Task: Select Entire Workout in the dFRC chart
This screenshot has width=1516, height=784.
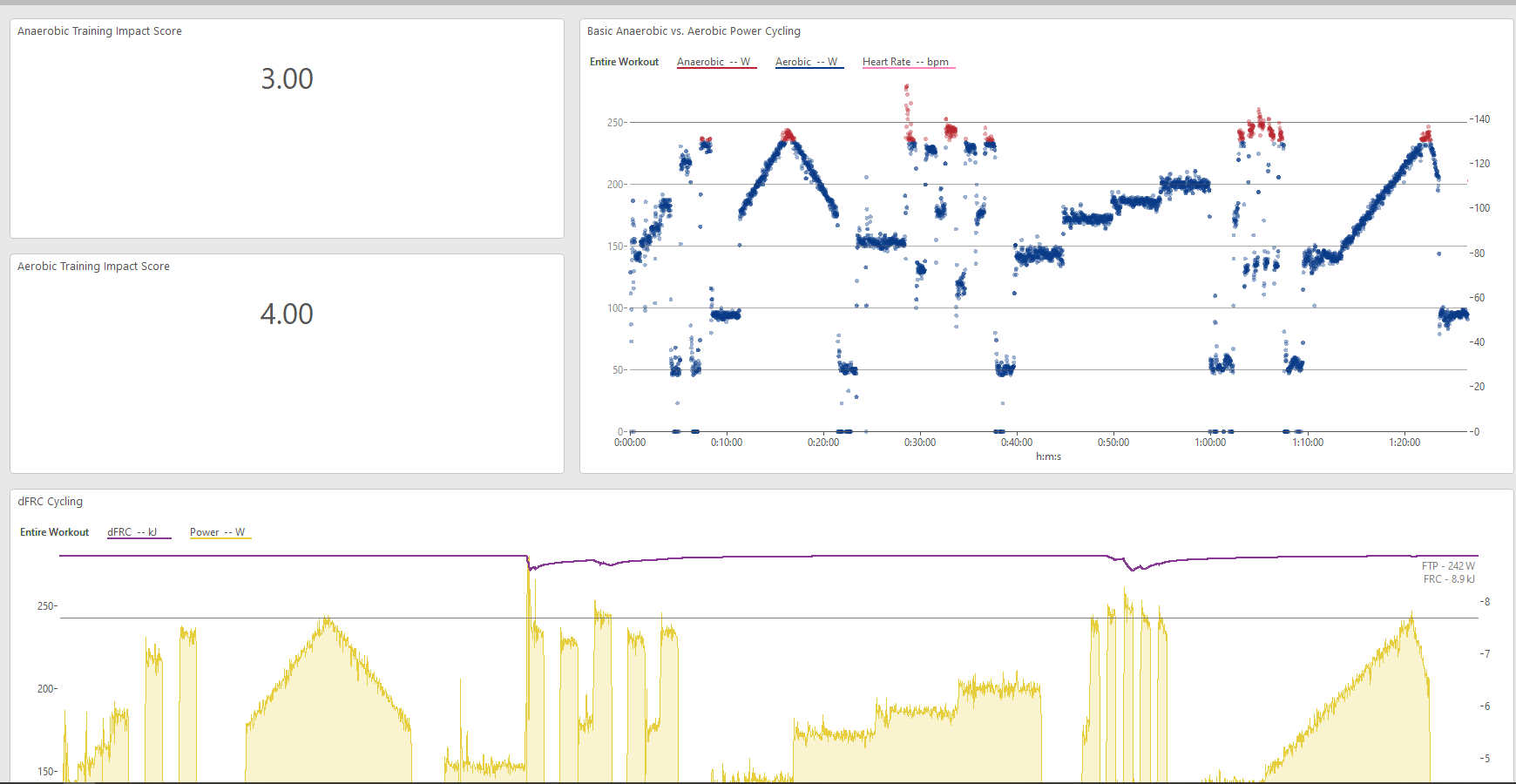Action: [54, 532]
